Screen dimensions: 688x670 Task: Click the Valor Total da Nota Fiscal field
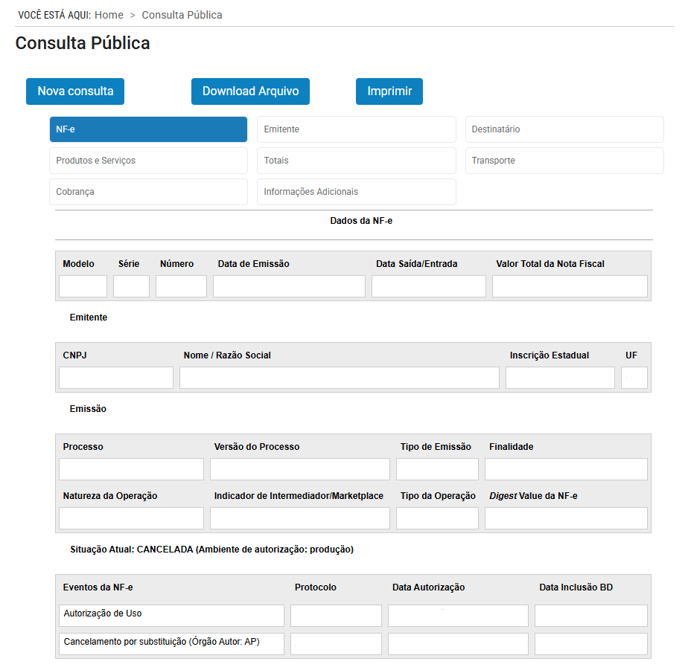point(569,287)
